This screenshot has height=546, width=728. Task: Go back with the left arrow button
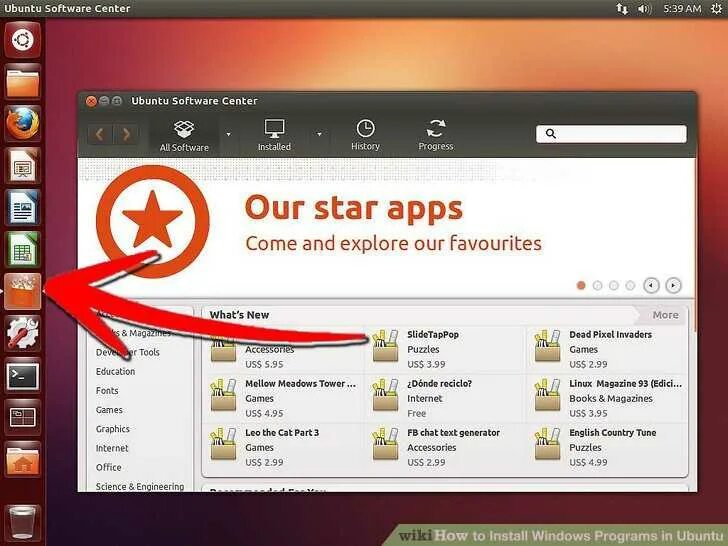tap(99, 135)
